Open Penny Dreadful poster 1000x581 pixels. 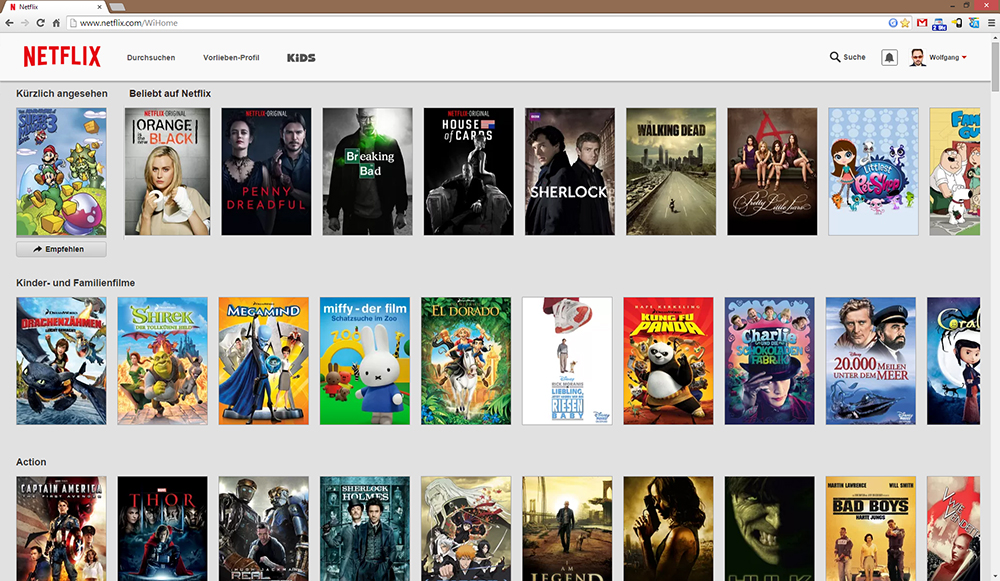tap(266, 172)
